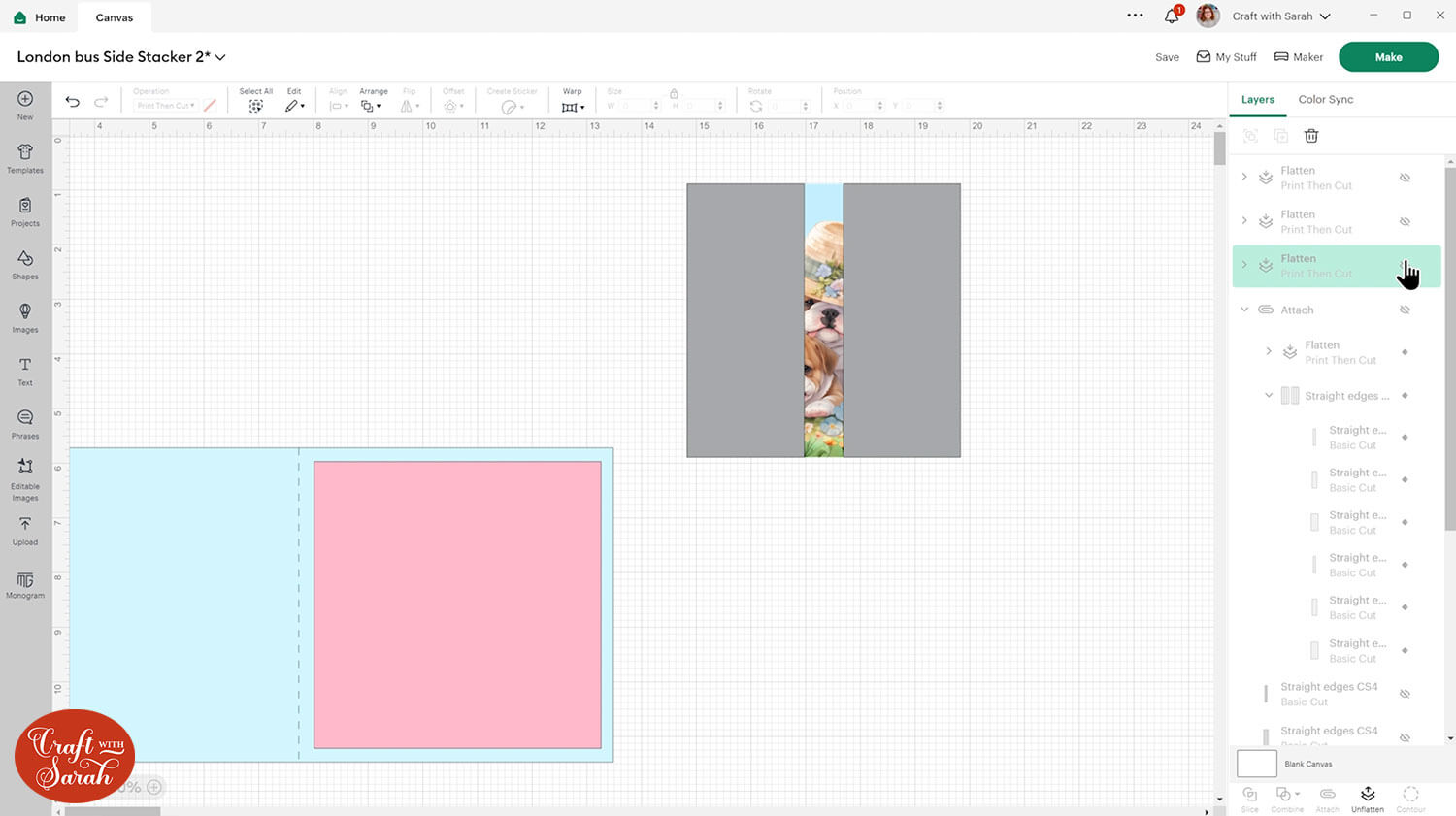The image size is (1456, 816).
Task: Add Text from the left sidebar
Action: [x=25, y=370]
